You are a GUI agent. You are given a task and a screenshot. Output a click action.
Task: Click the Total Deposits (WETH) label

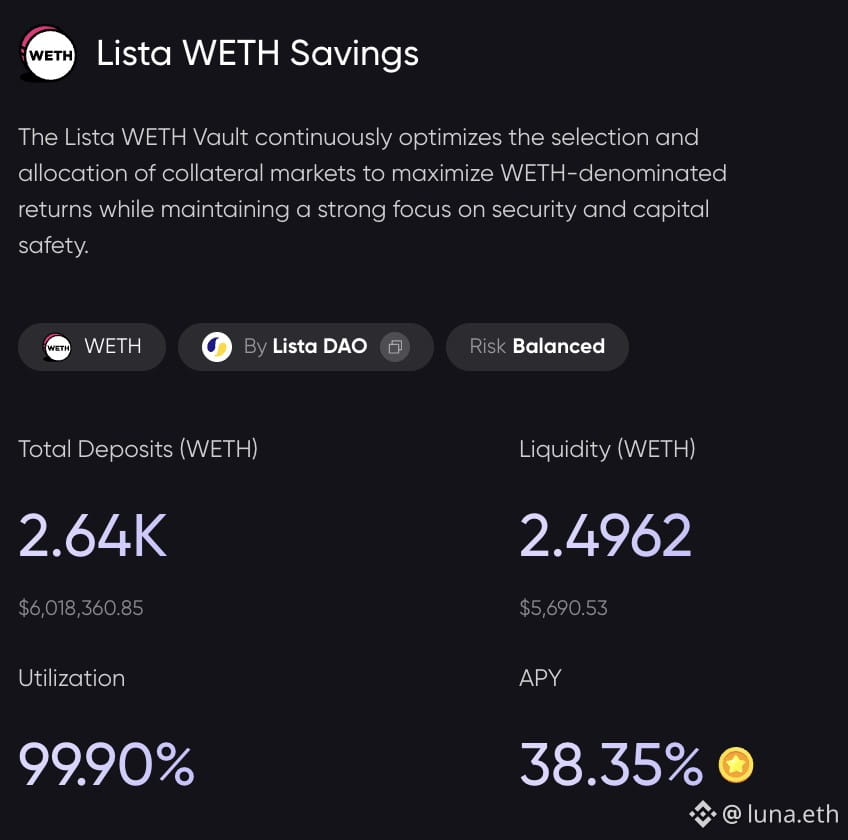click(x=138, y=449)
